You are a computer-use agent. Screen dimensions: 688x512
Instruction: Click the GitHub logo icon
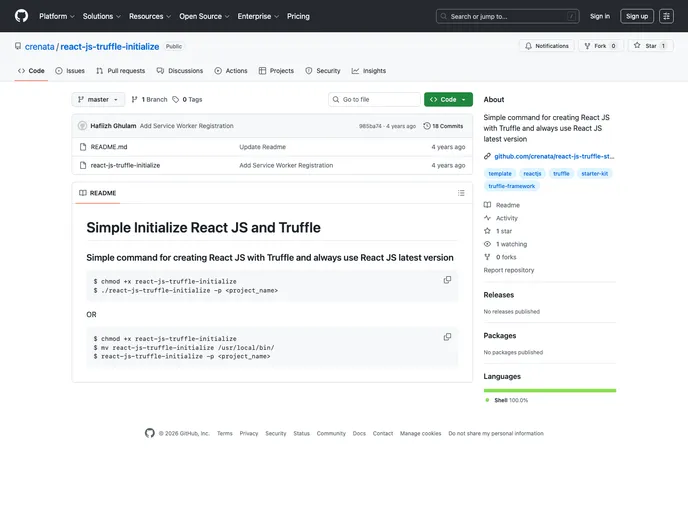(22, 16)
